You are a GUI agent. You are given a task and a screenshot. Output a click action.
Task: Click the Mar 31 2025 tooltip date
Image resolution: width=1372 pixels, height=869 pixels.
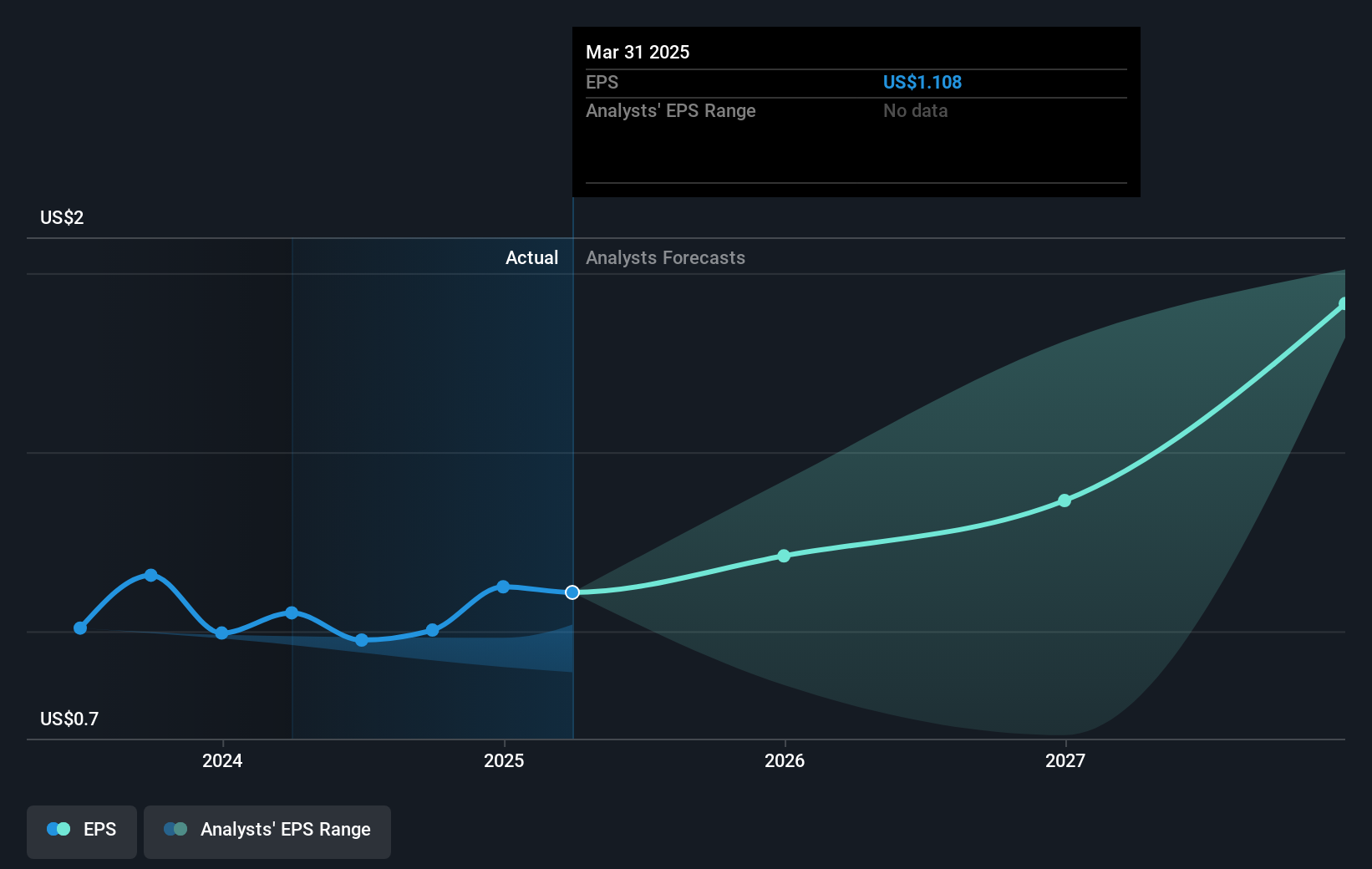pyautogui.click(x=638, y=52)
